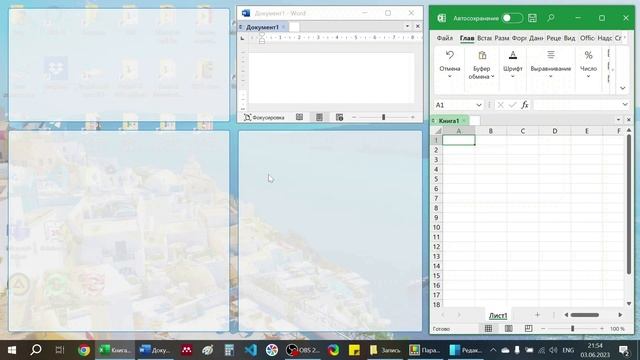Open Visual Studio Code from the taskbar
The image size is (640, 360).
click(251, 350)
